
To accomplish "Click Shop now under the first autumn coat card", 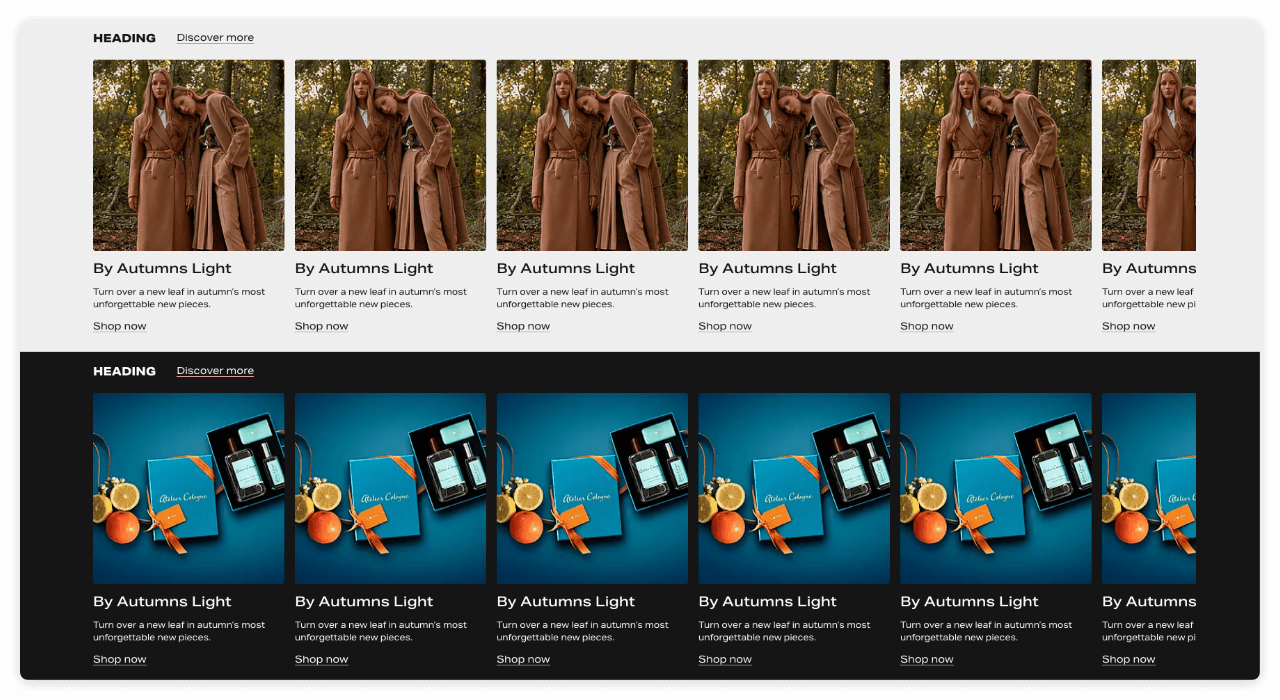I will coord(119,325).
